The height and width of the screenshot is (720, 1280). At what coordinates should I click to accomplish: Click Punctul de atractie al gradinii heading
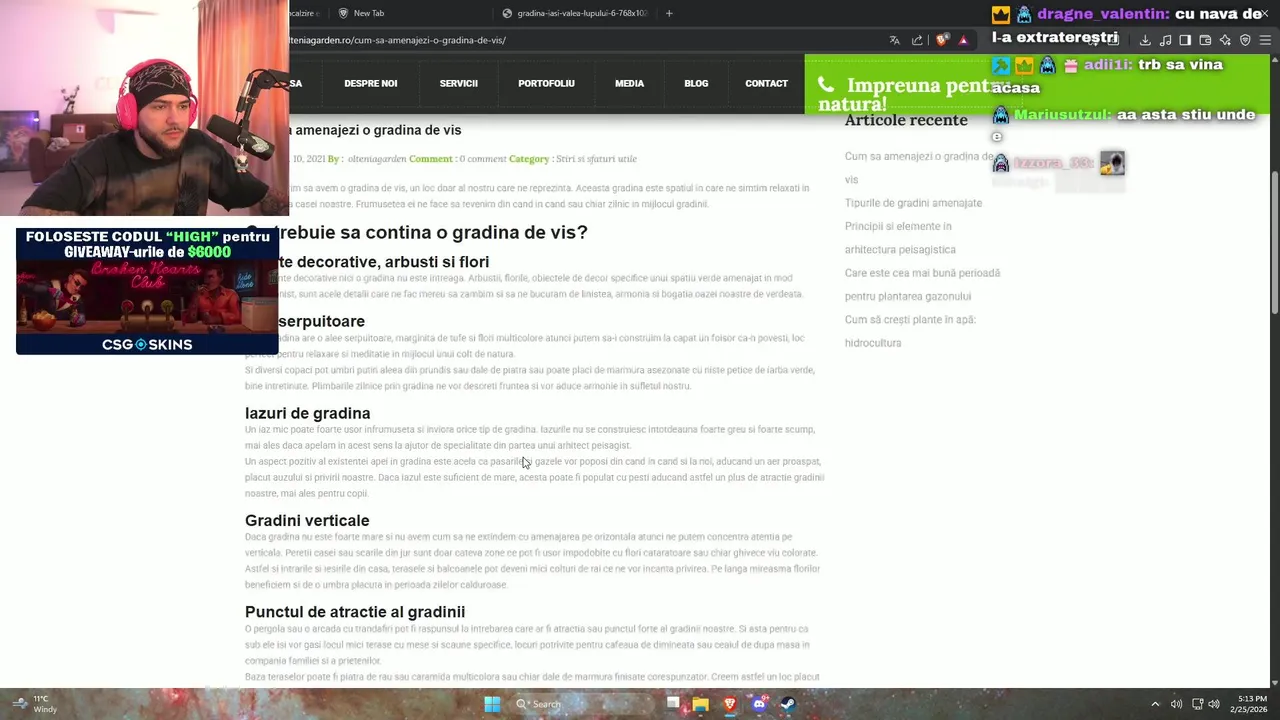tap(355, 612)
